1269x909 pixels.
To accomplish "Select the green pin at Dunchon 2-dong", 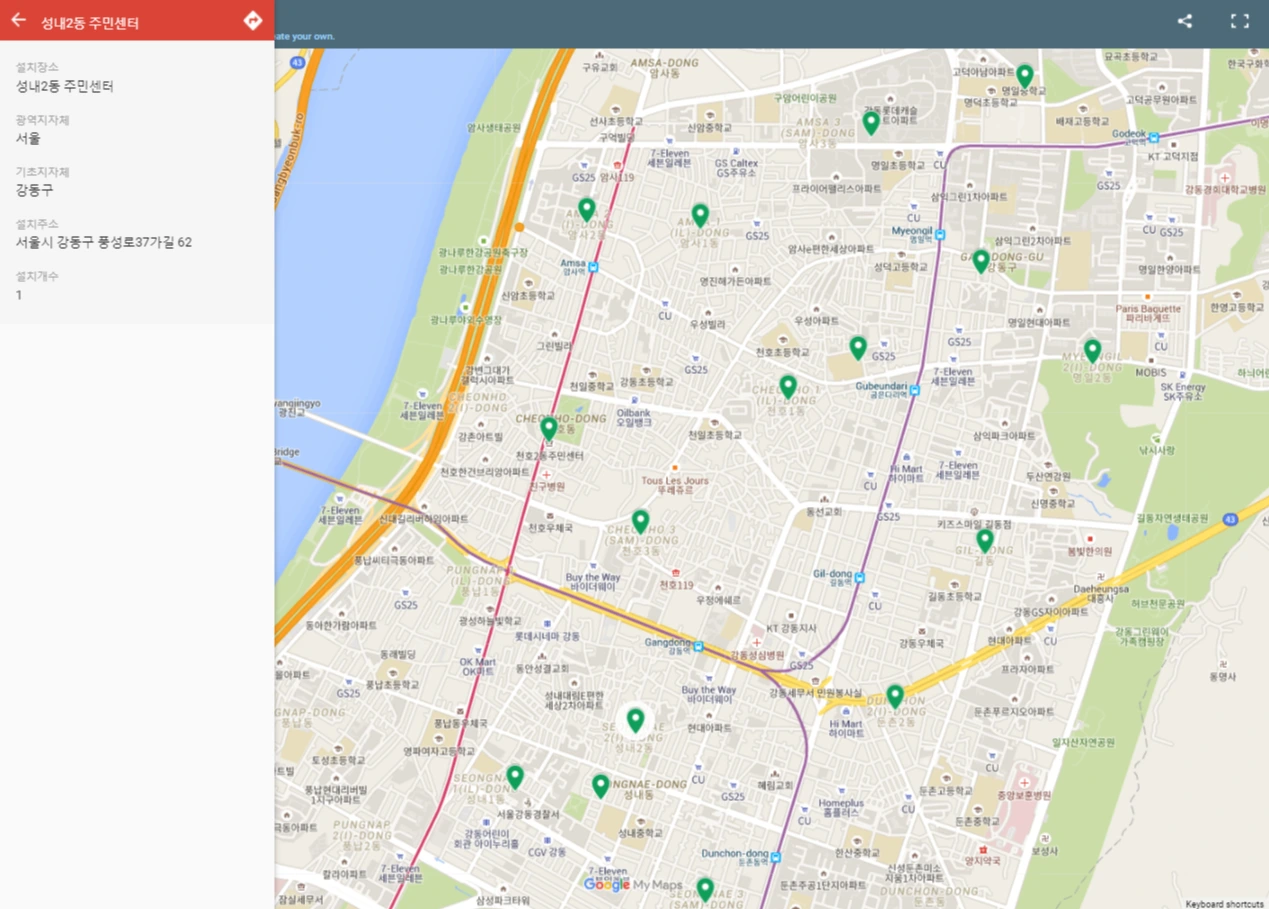I will [895, 696].
